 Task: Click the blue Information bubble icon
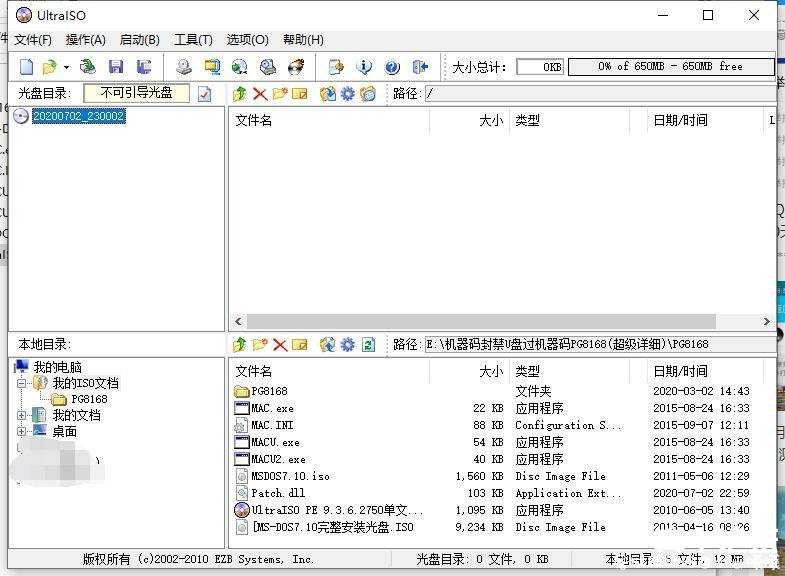click(364, 66)
